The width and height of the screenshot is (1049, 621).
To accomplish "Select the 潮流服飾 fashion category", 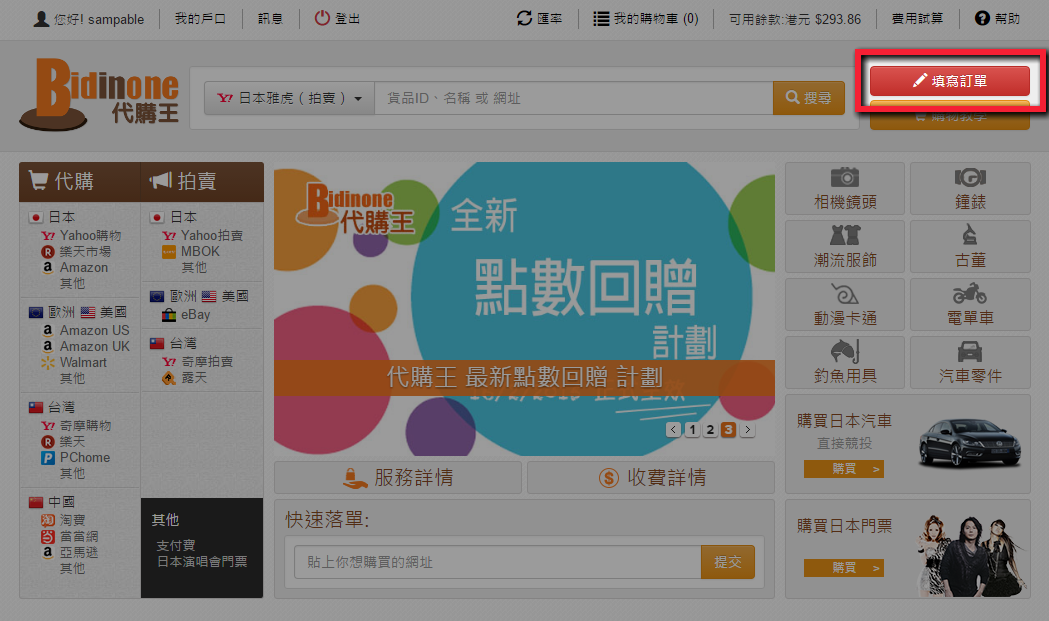I will 845,247.
